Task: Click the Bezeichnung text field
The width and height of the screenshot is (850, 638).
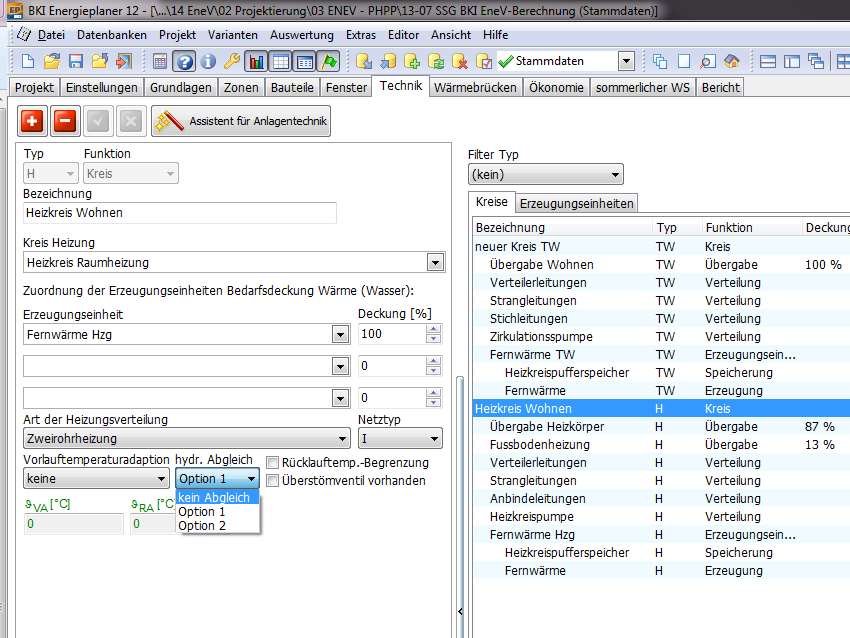Action: click(x=180, y=213)
